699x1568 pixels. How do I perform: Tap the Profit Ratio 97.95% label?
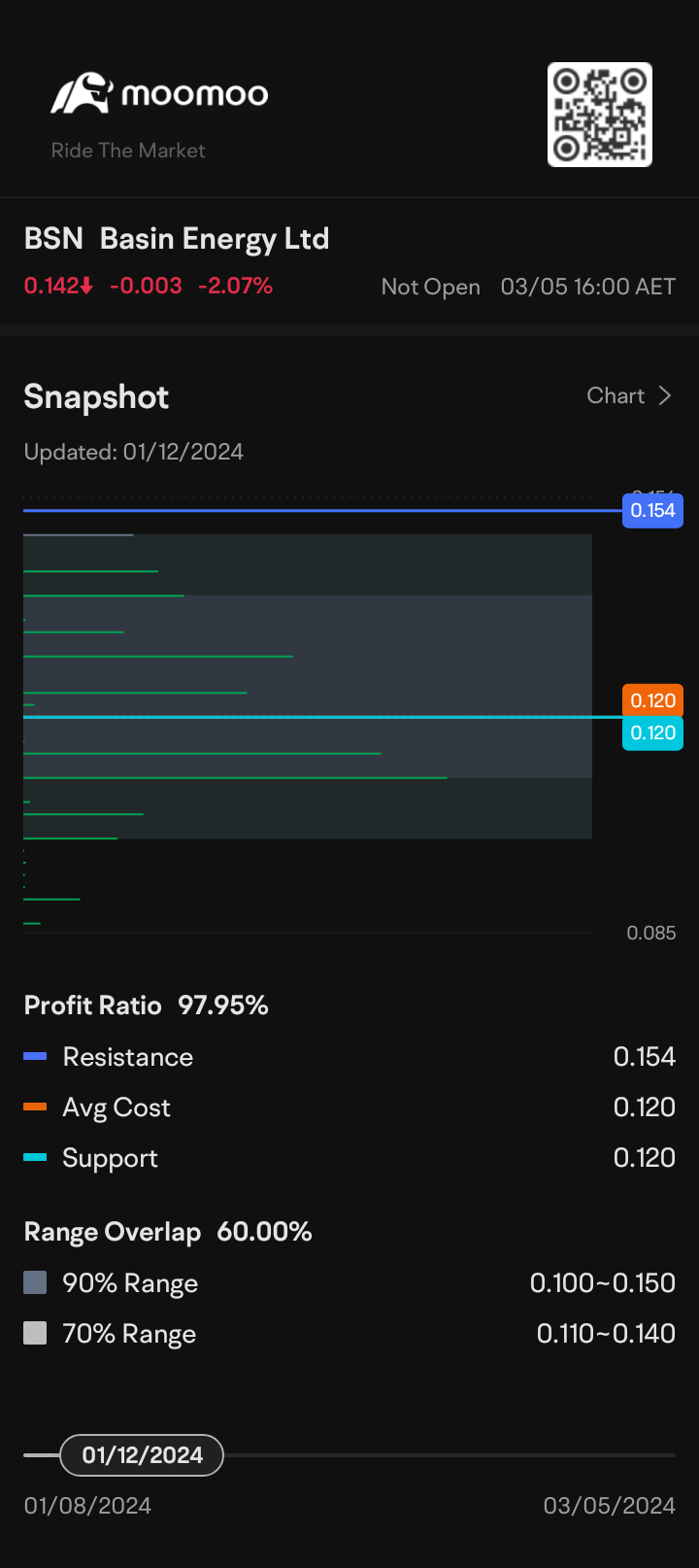pyautogui.click(x=146, y=1005)
